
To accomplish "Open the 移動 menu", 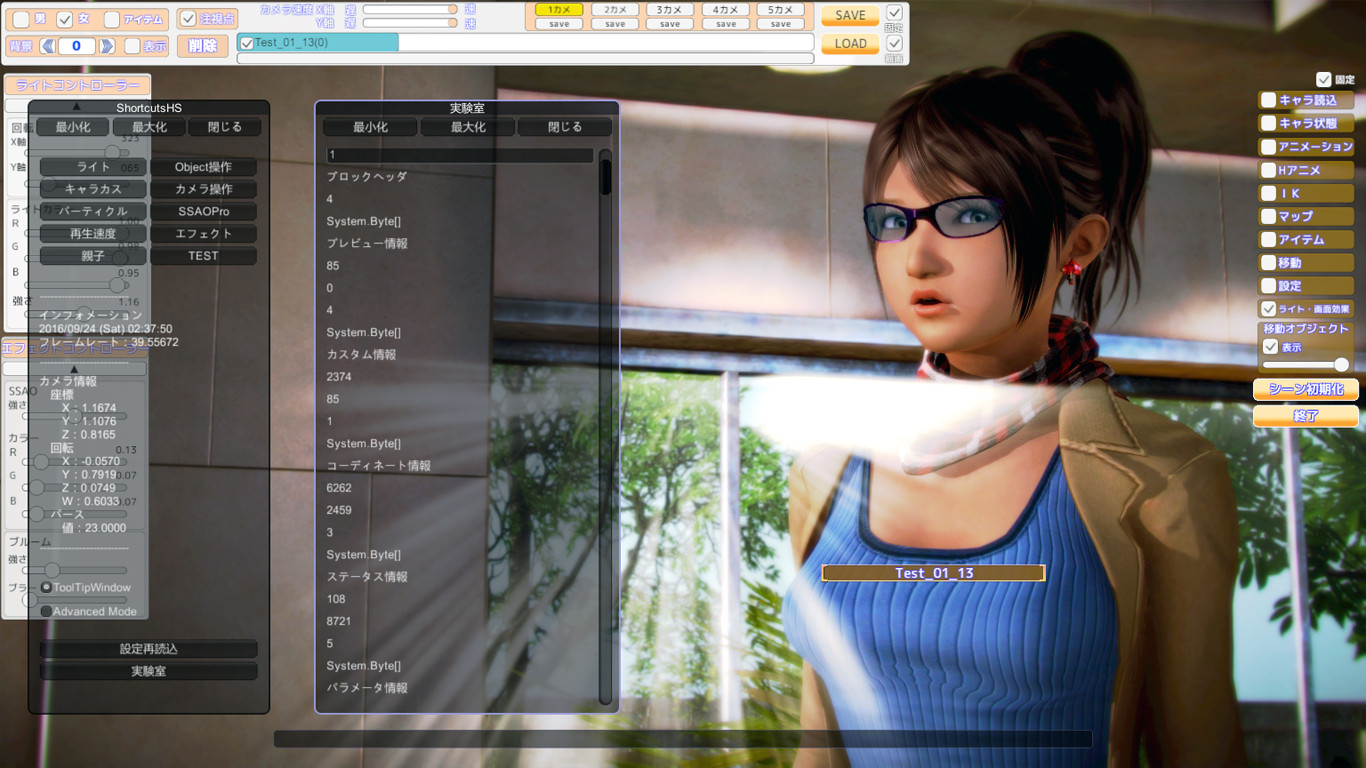I will pyautogui.click(x=1306, y=263).
